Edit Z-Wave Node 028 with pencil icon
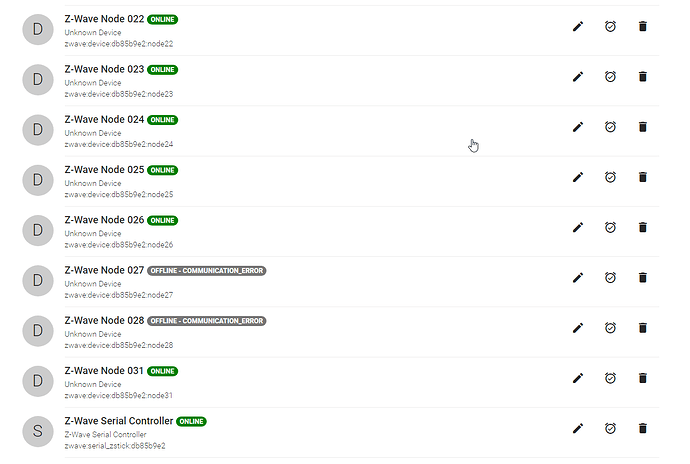The height and width of the screenshot is (464, 690). [x=578, y=328]
